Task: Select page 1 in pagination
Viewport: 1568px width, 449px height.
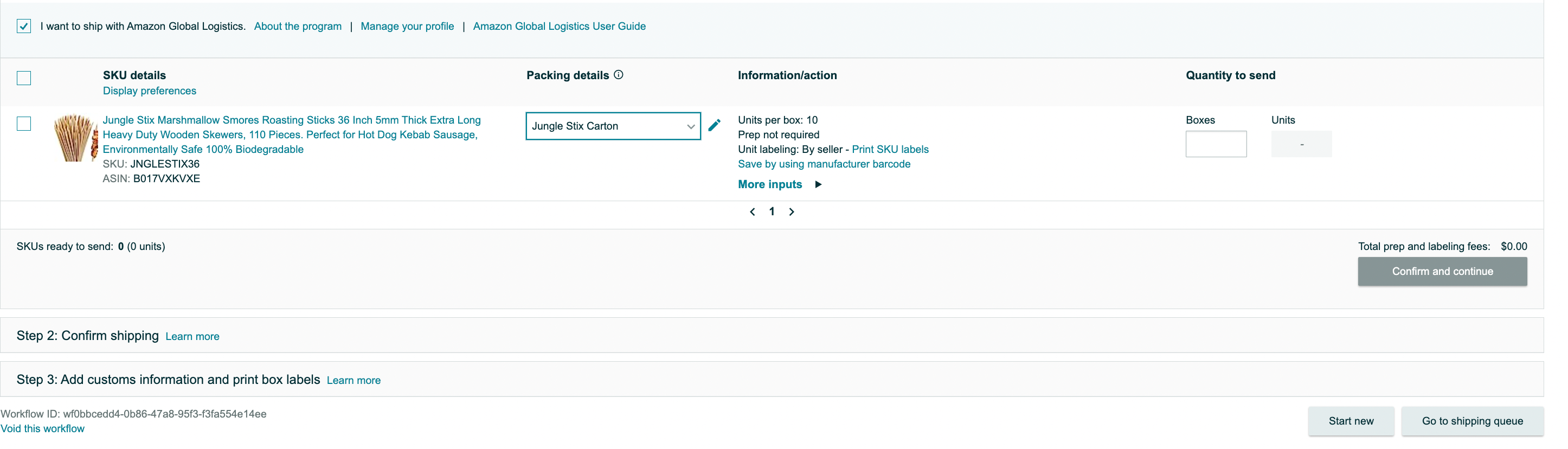Action: point(772,211)
